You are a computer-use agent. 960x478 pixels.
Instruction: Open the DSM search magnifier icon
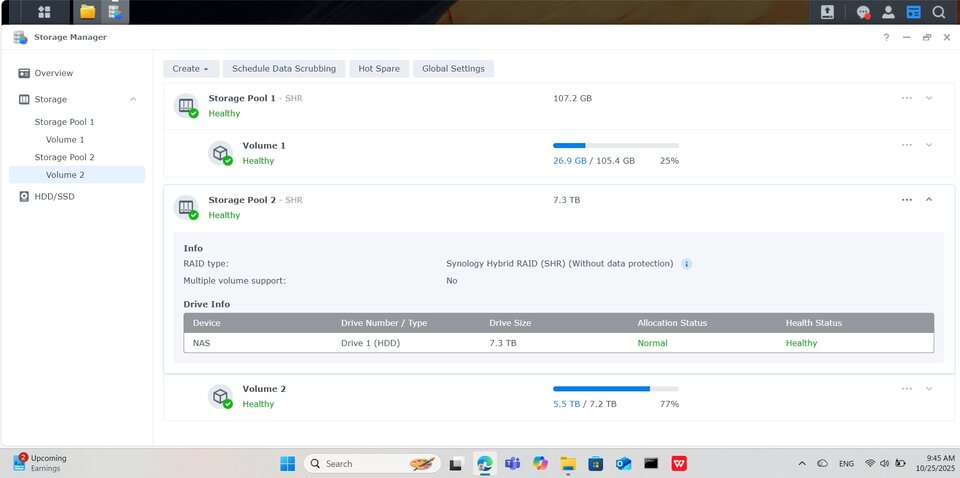(x=939, y=12)
